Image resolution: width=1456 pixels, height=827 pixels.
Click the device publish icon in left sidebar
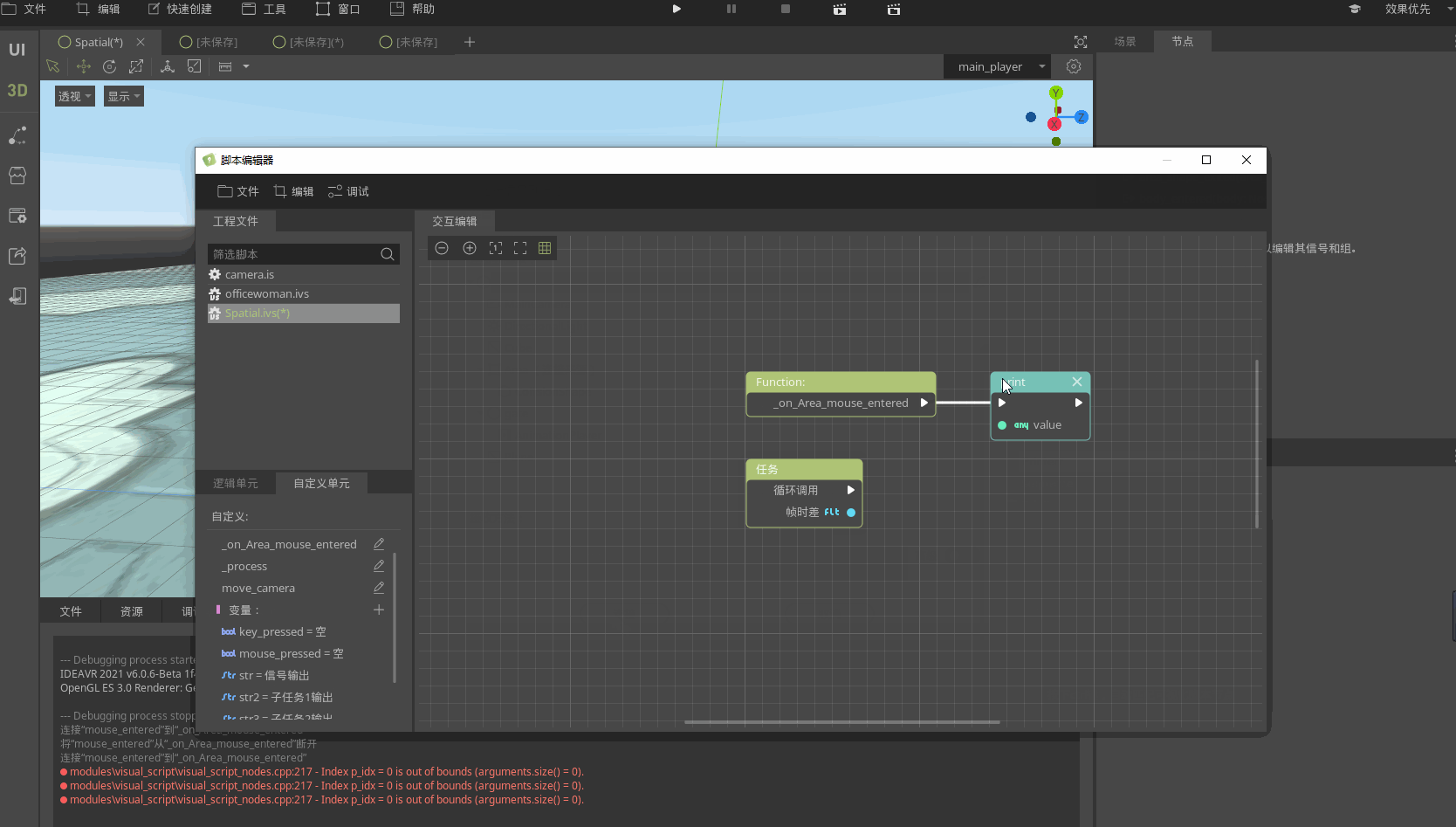(17, 296)
